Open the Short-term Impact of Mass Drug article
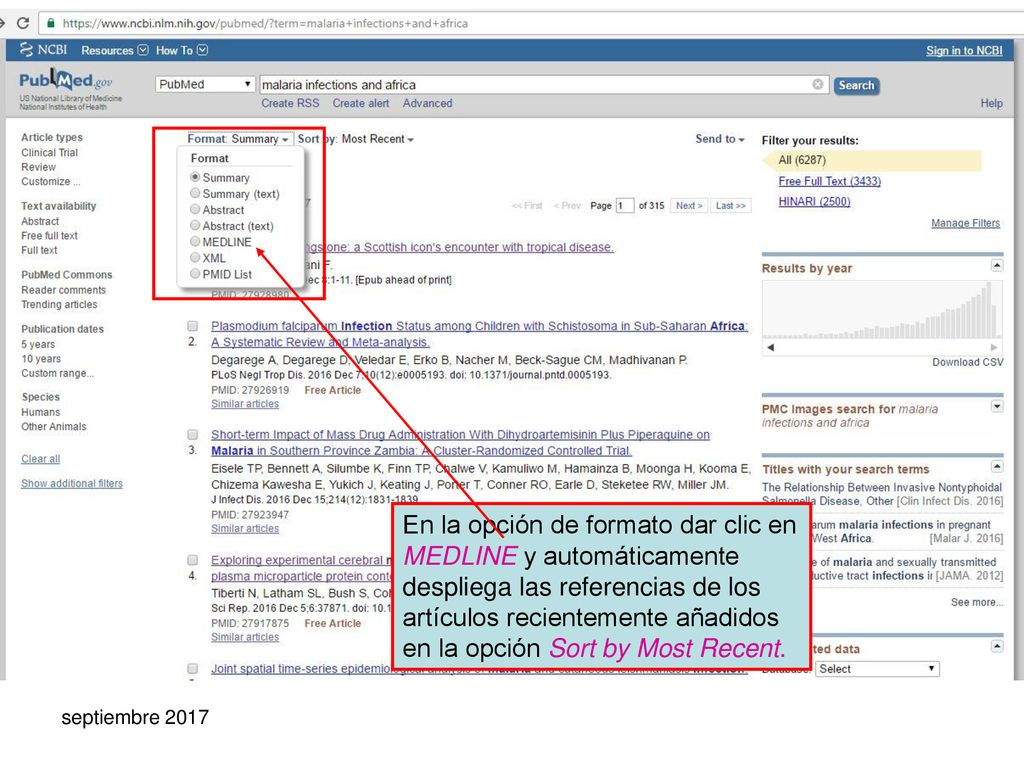Screen dimensions: 1024x768 (x=460, y=442)
